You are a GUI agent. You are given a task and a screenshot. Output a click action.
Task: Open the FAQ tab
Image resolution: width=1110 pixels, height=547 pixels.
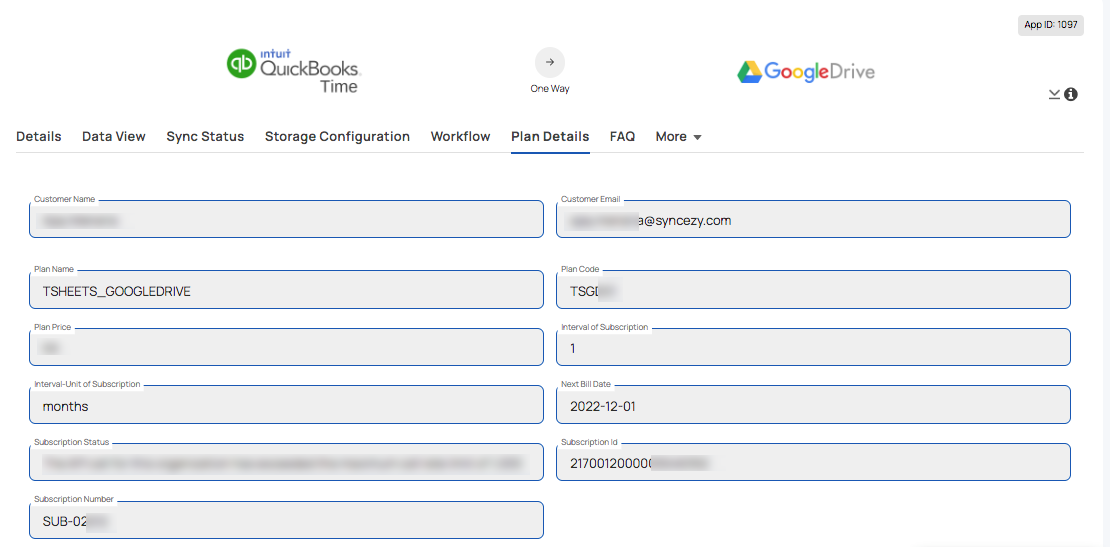point(622,137)
